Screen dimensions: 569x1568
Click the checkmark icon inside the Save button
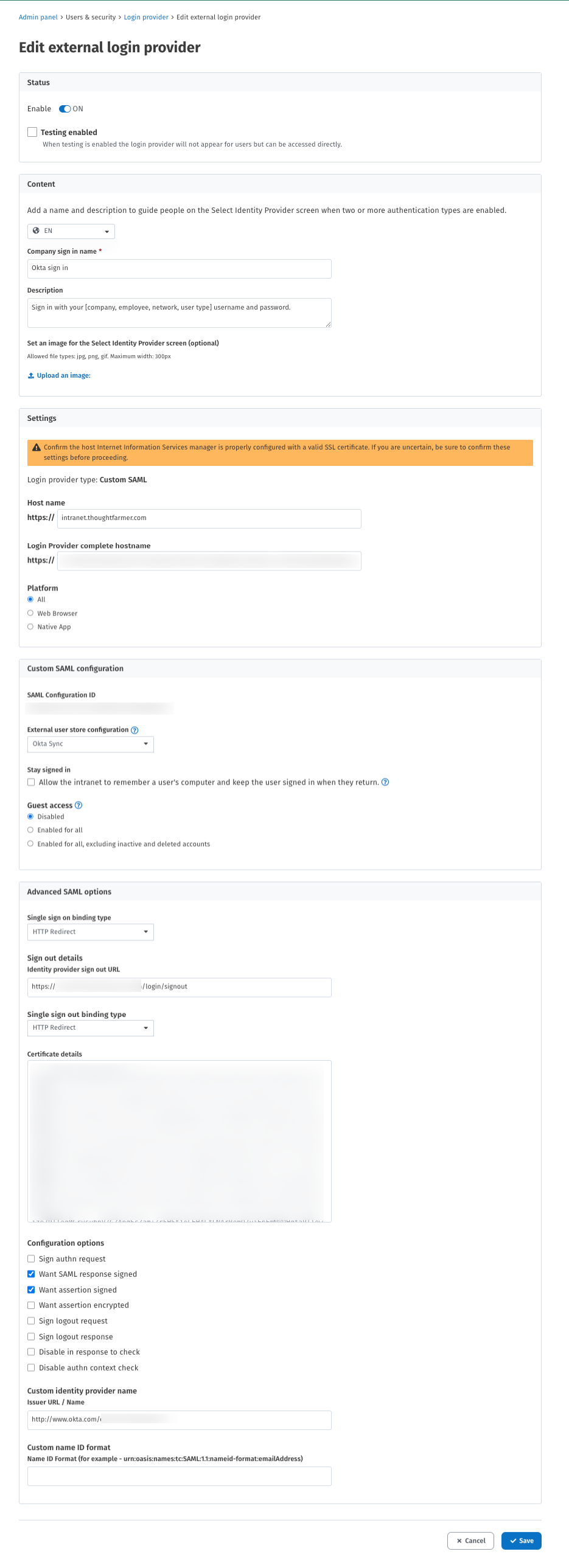coord(512,1541)
